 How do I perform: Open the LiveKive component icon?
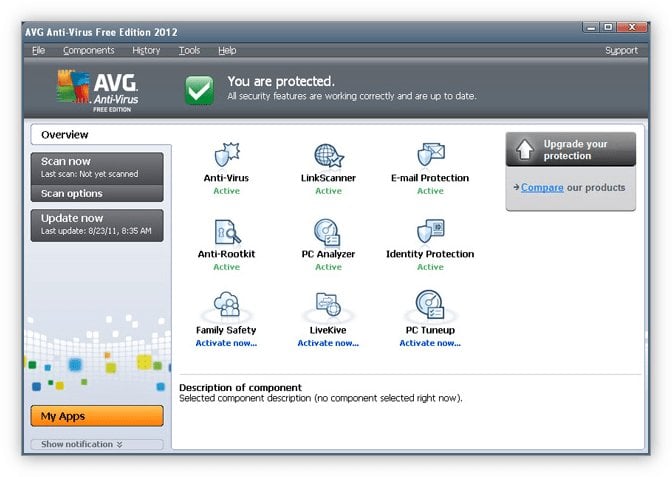point(328,306)
